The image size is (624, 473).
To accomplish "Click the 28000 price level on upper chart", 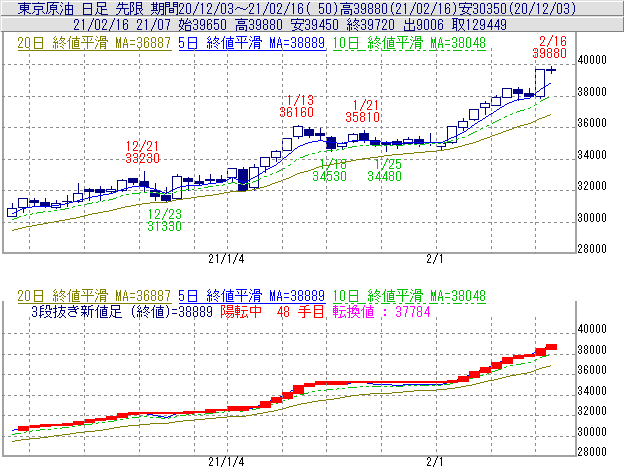I will point(592,249).
